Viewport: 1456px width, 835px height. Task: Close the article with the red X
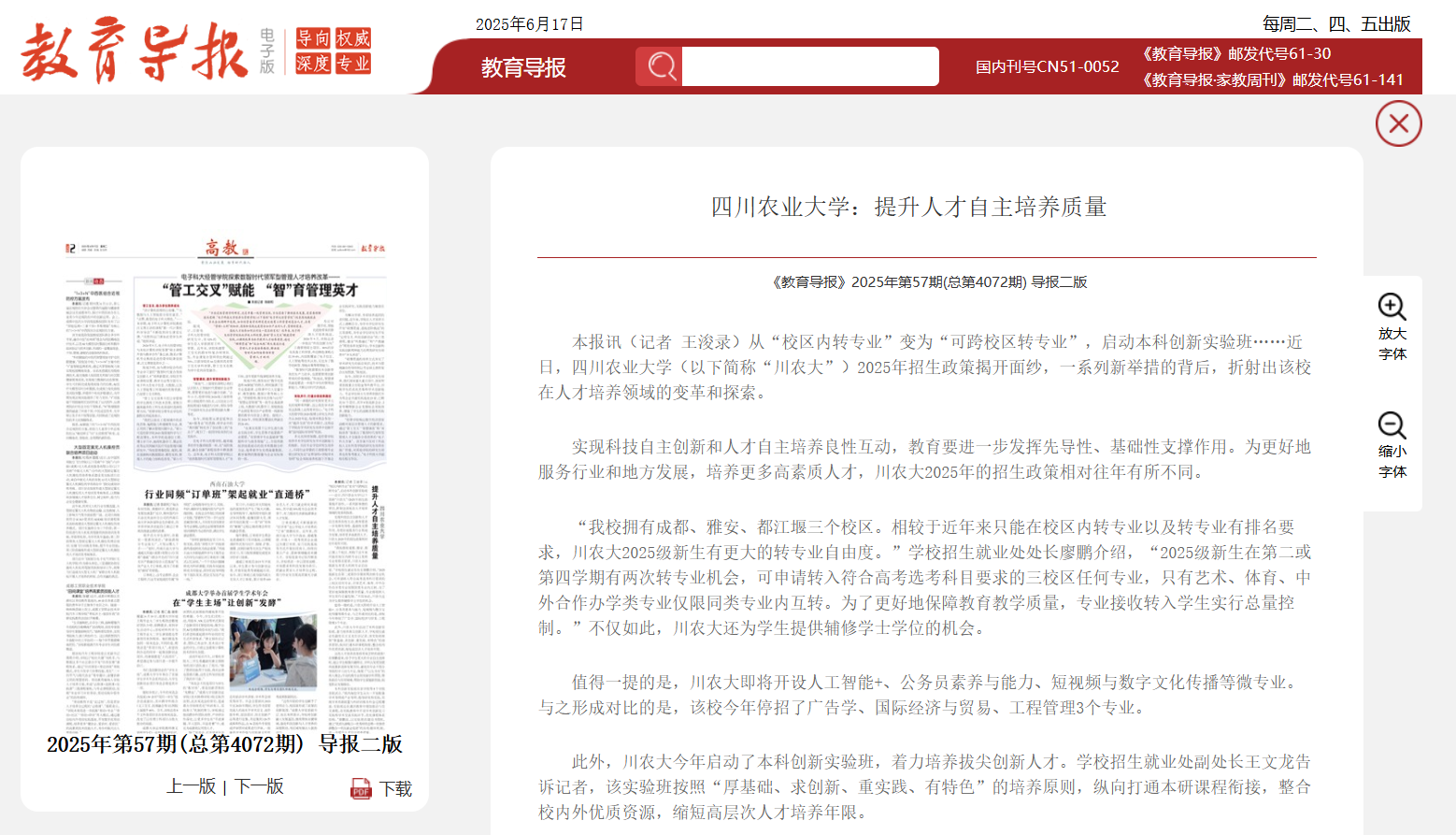tap(1398, 123)
